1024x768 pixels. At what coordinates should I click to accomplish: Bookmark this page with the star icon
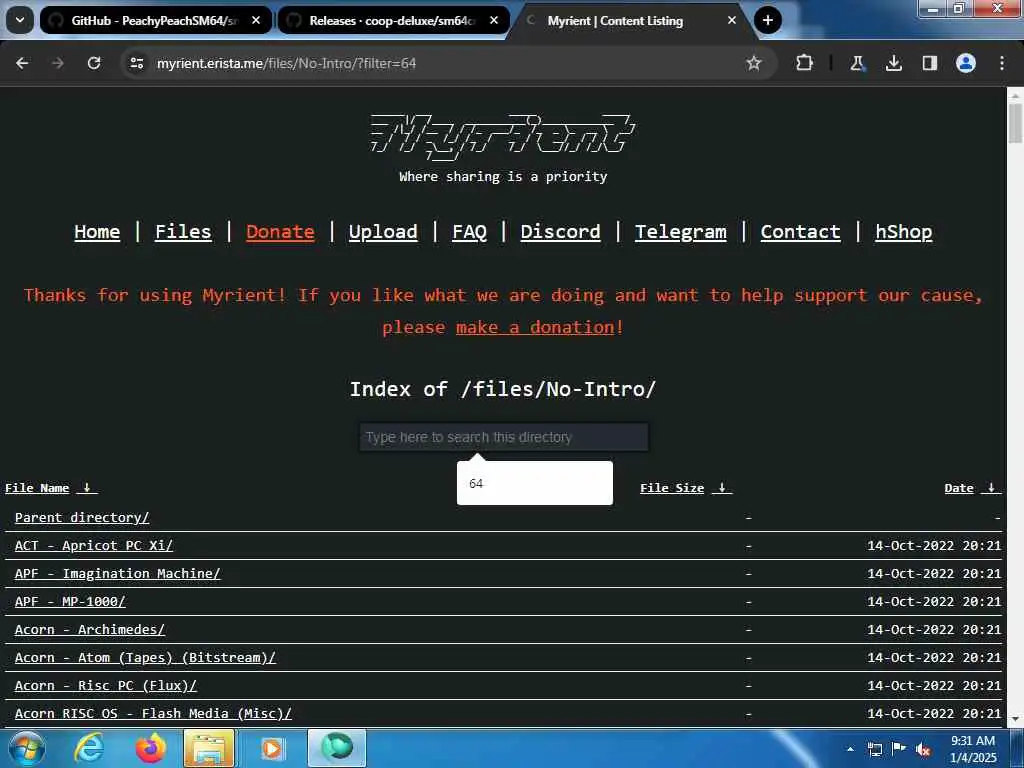pos(754,63)
